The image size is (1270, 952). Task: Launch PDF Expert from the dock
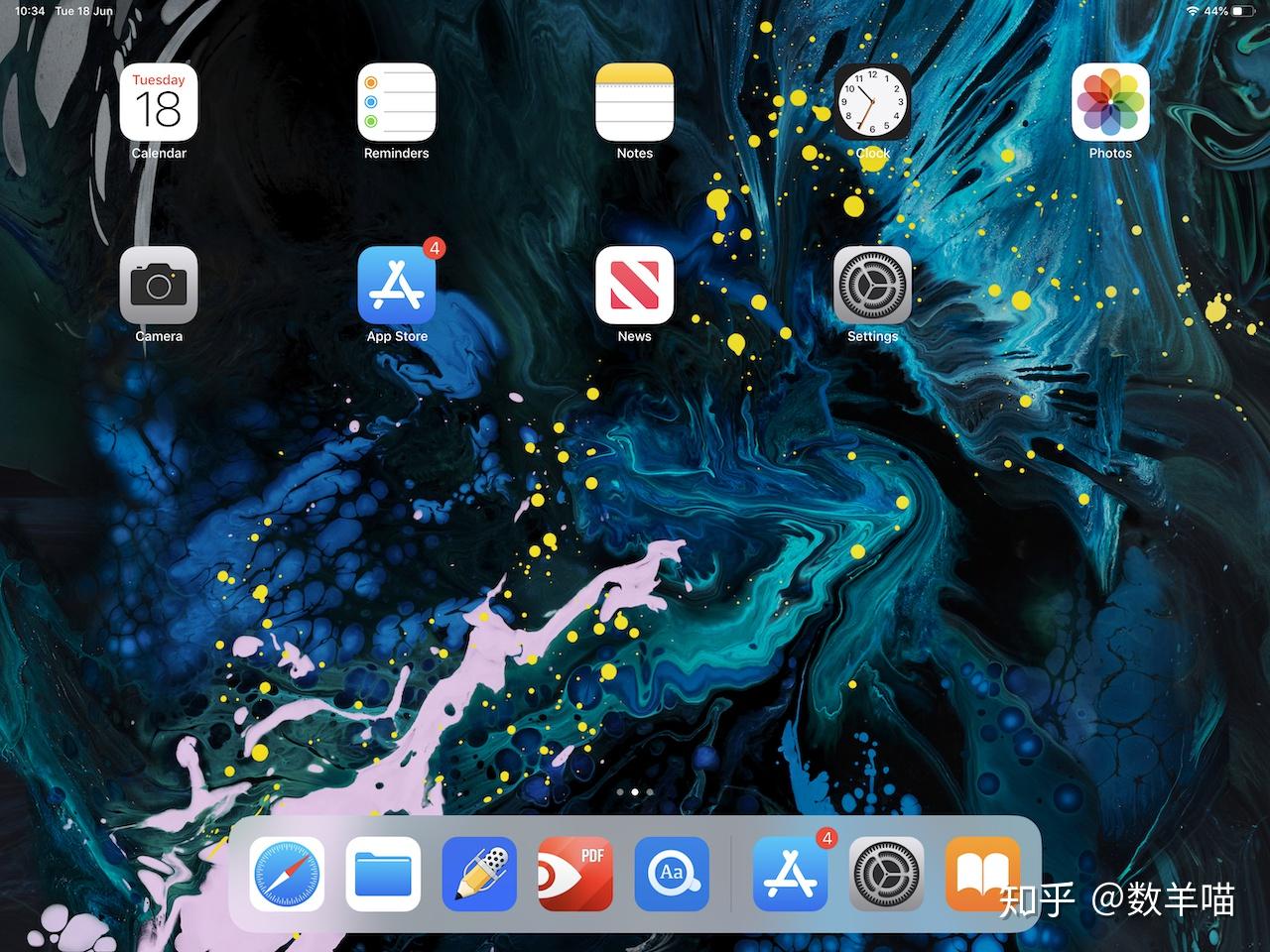point(575,874)
